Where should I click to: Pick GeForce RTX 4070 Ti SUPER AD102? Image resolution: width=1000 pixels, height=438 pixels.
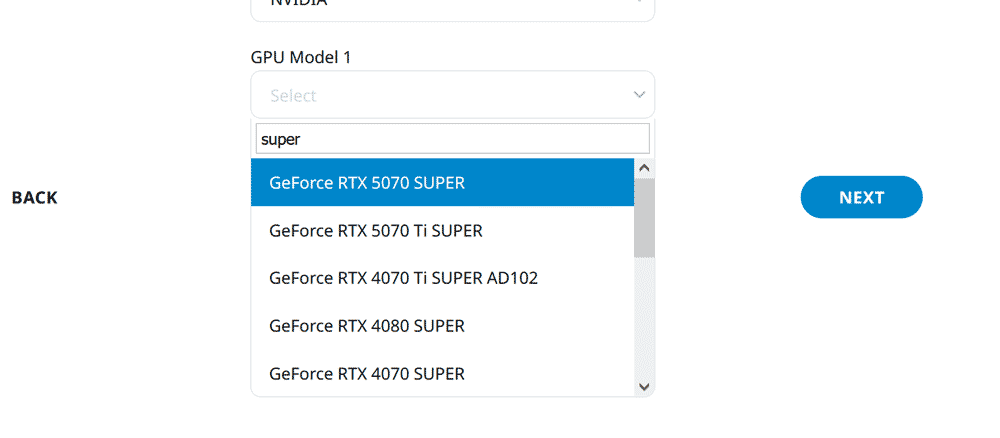[x=403, y=278]
